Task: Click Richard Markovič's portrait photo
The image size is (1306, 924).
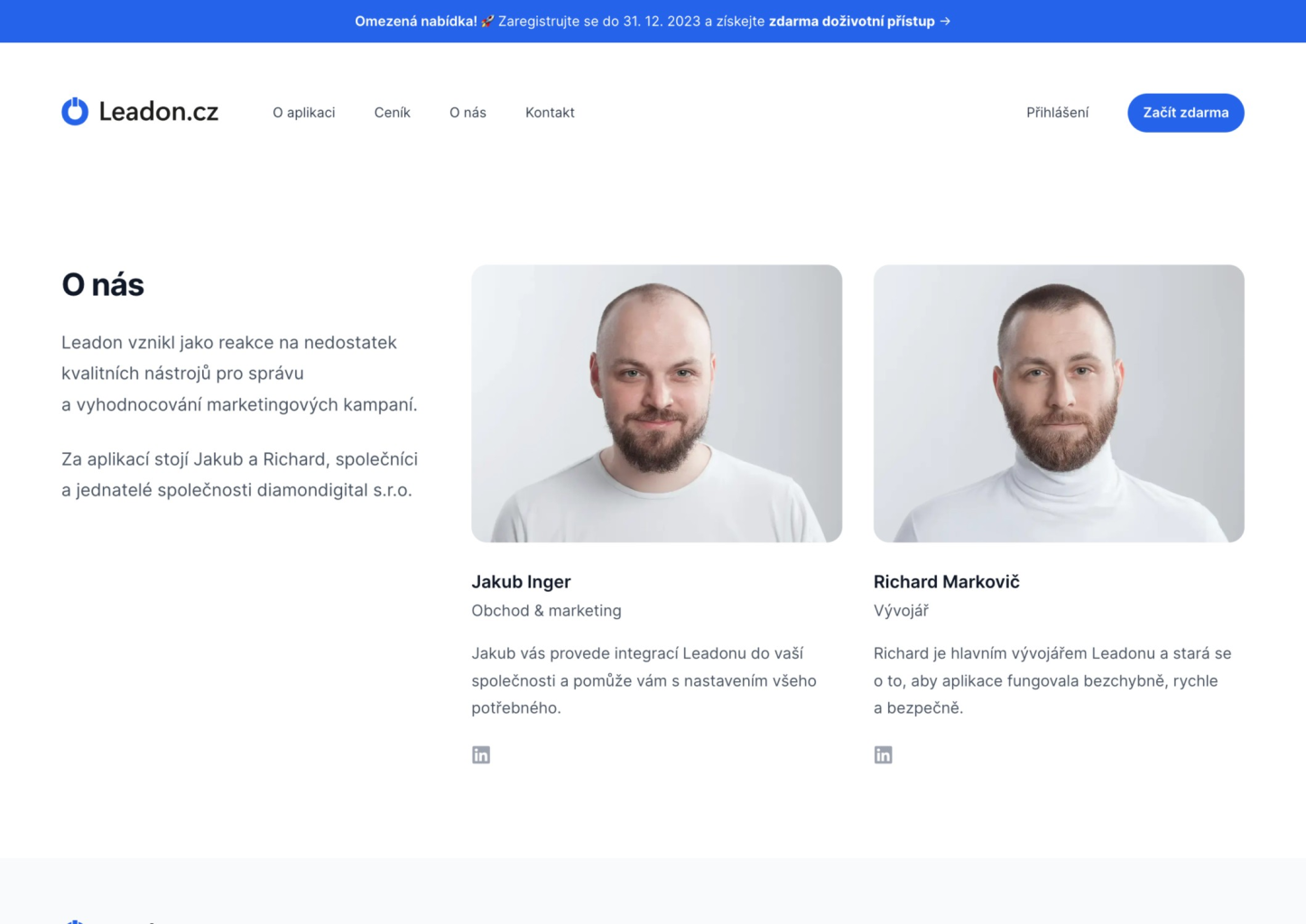Action: (1058, 403)
